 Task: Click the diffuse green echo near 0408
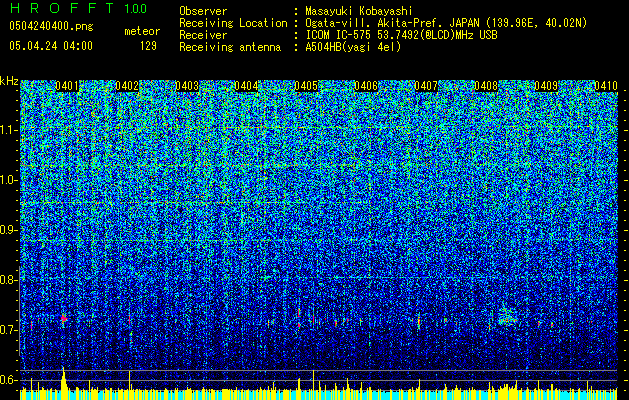tap(507, 317)
